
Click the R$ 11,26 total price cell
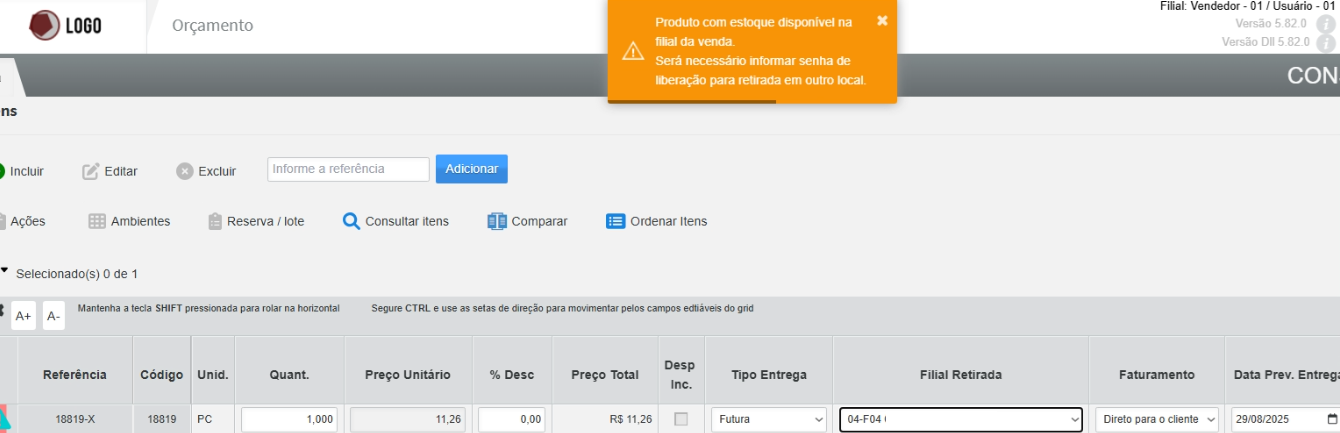[605, 420]
